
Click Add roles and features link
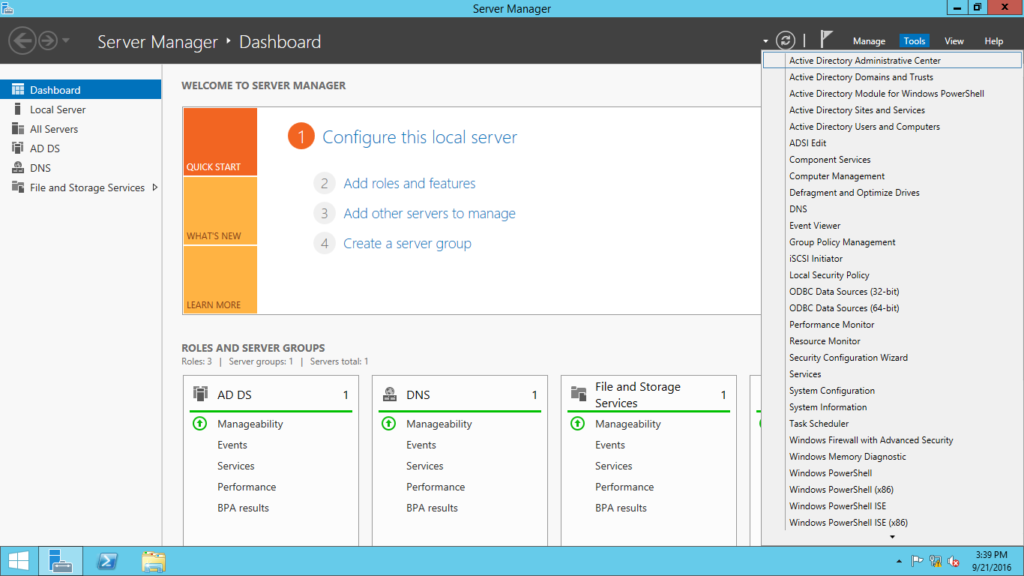(409, 183)
